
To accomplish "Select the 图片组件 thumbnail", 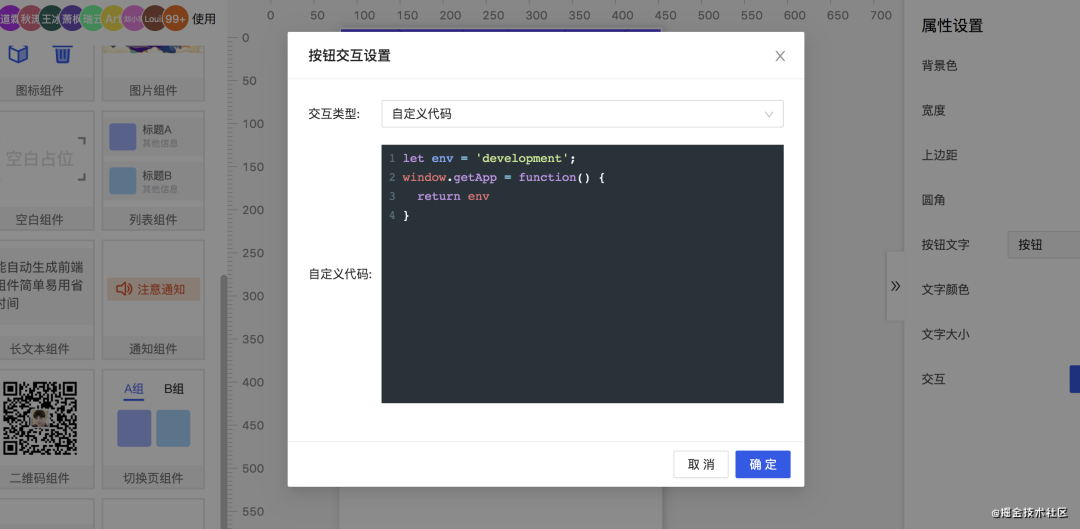I will tap(153, 50).
